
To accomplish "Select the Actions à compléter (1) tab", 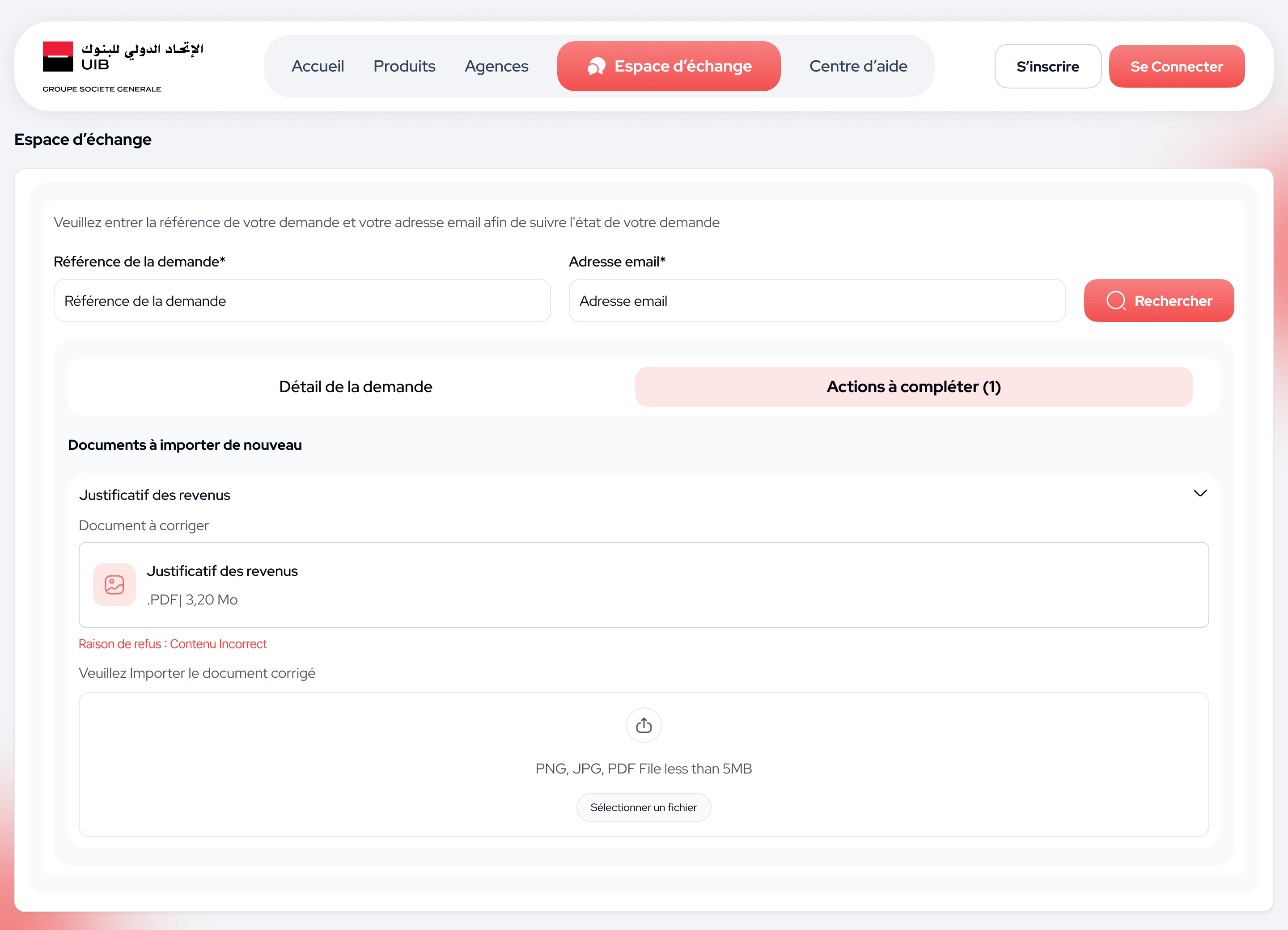I will [x=914, y=387].
